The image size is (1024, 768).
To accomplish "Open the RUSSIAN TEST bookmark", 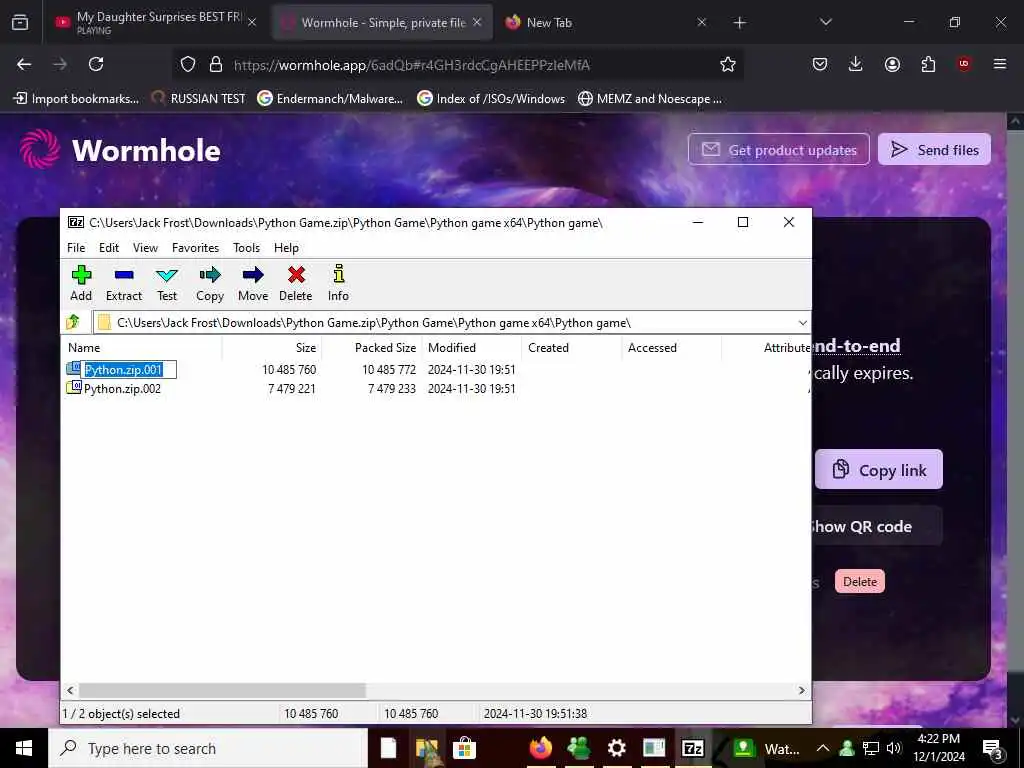I will 199,99.
